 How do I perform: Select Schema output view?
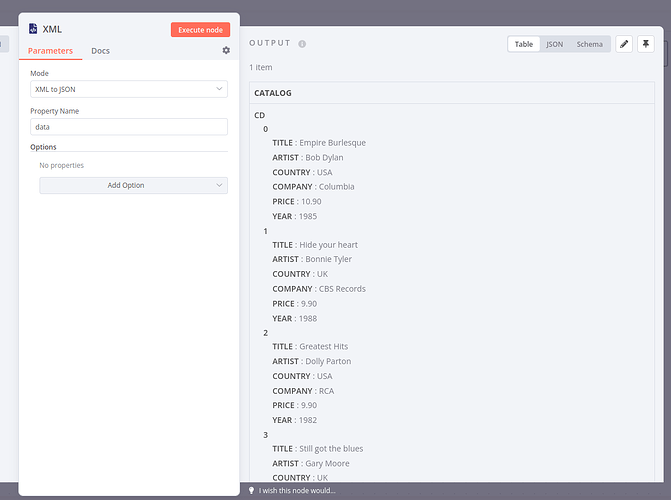(589, 44)
